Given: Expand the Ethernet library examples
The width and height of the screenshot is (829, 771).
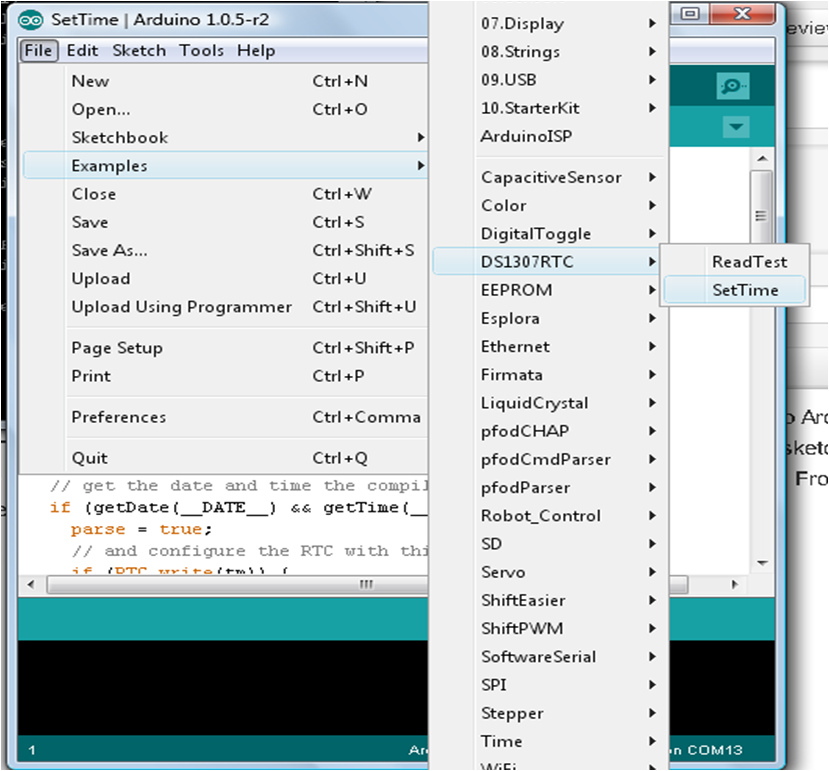Looking at the screenshot, I should pos(548,347).
